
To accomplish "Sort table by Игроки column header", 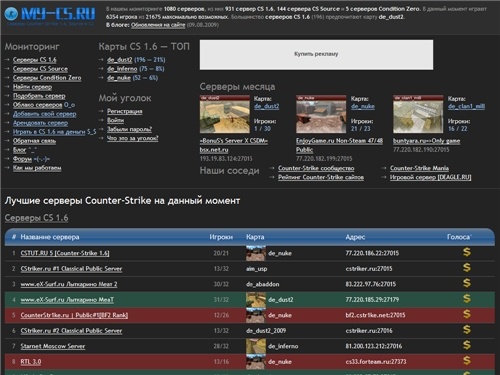I will coord(221,237).
